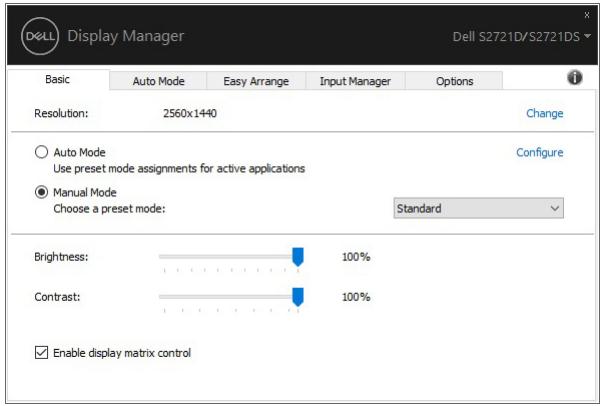Switch to the Basic tab

(57, 79)
